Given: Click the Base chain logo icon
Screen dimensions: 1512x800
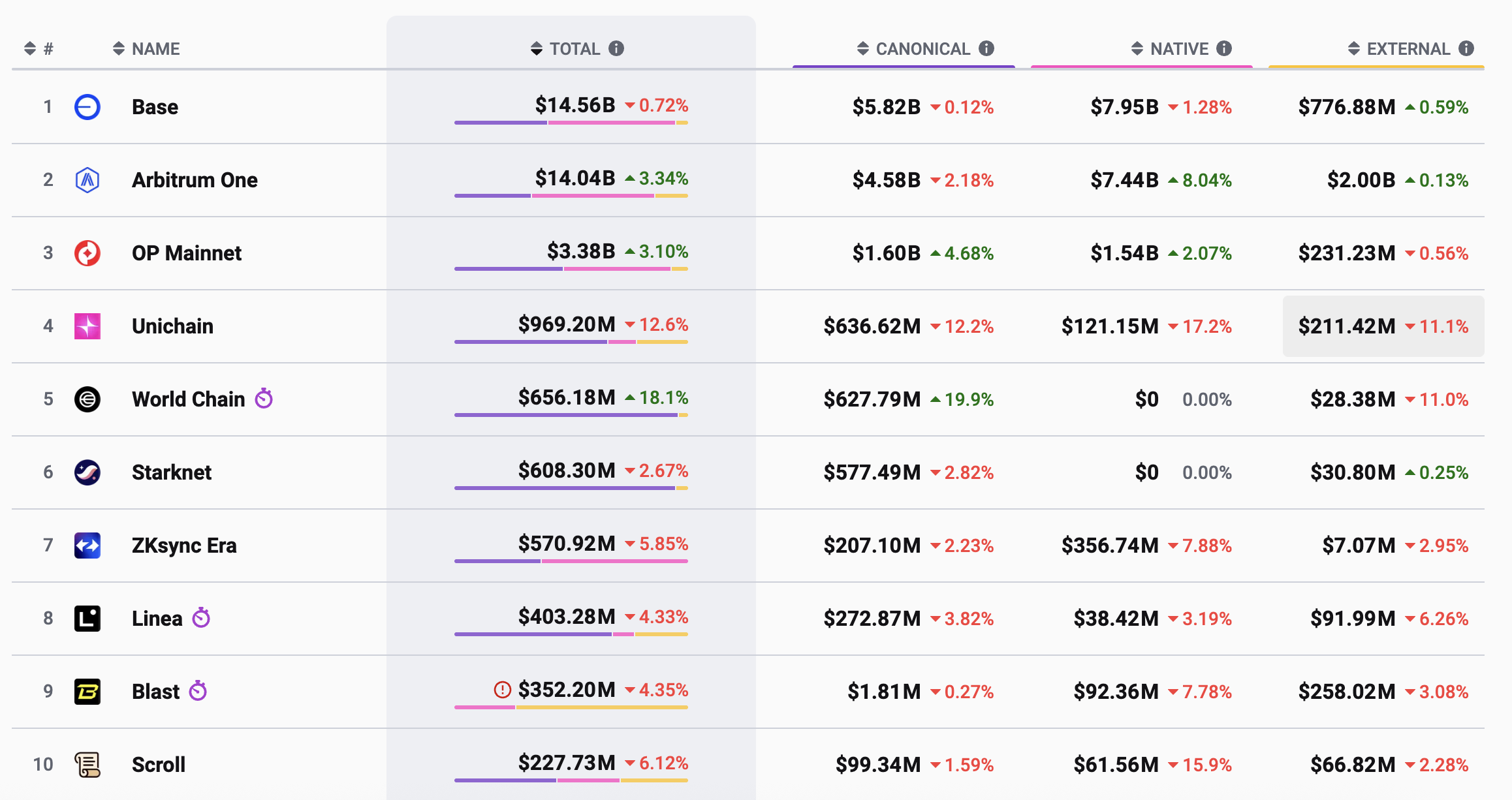Looking at the screenshot, I should click(87, 107).
